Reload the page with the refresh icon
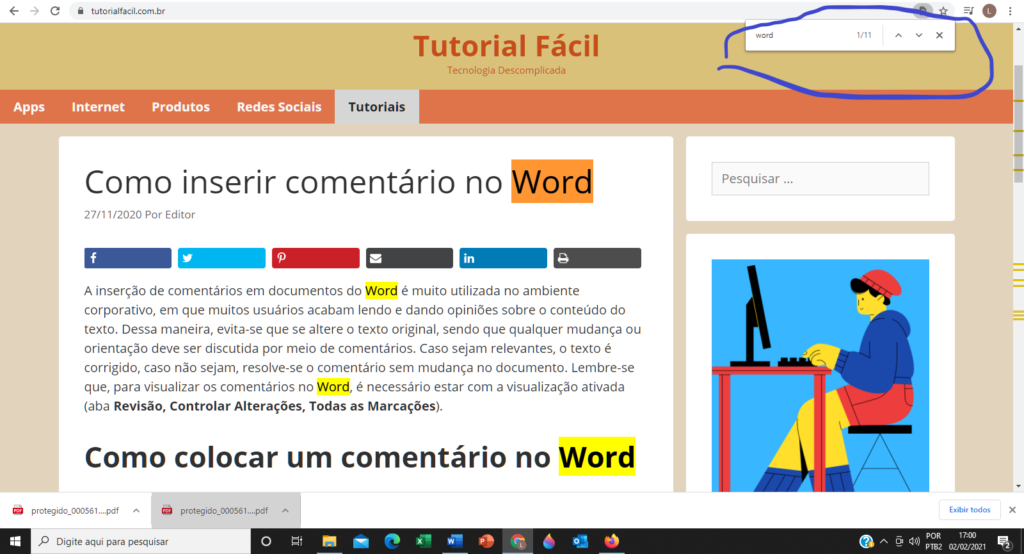Image resolution: width=1024 pixels, height=554 pixels. 55,11
